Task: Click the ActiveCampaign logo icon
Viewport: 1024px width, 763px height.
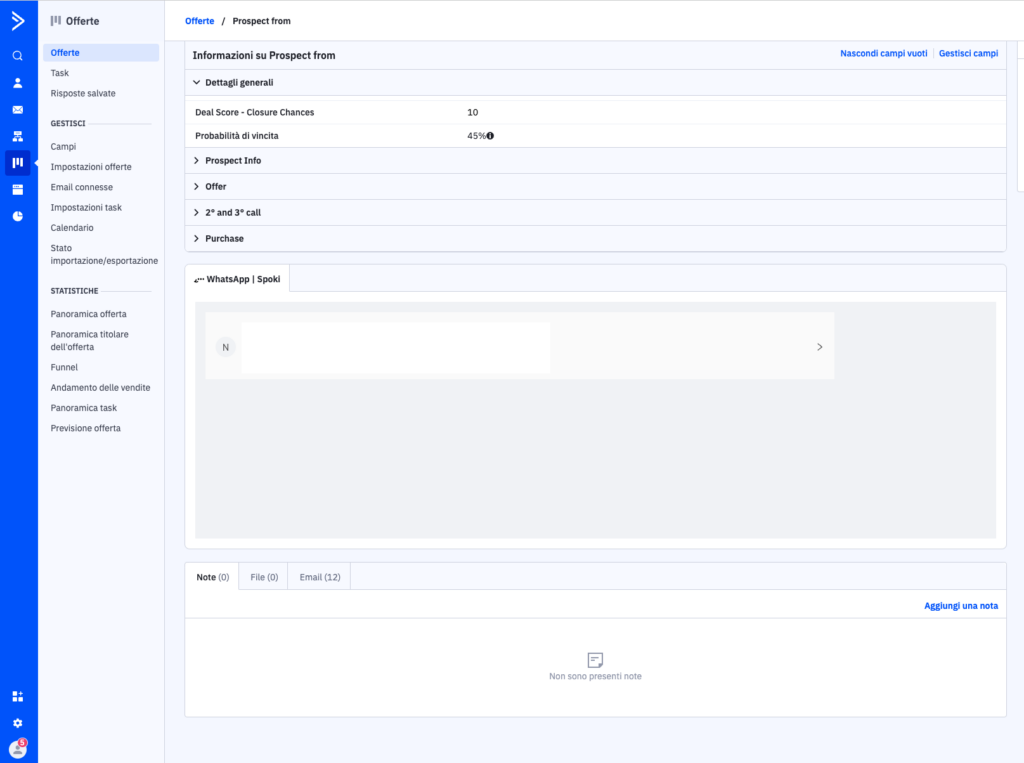Action: pyautogui.click(x=18, y=21)
